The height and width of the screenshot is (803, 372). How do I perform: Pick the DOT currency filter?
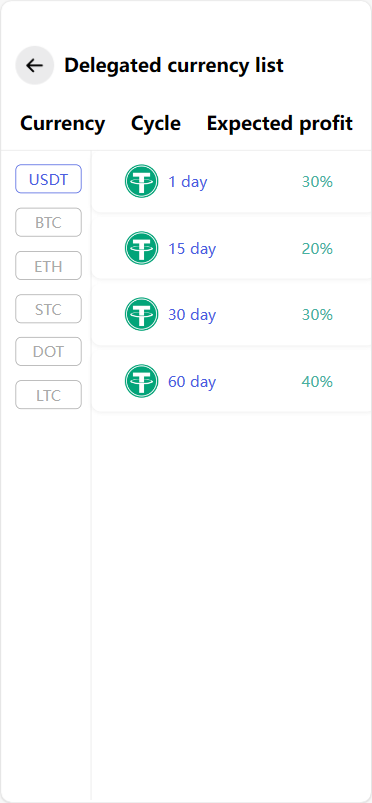point(48,351)
